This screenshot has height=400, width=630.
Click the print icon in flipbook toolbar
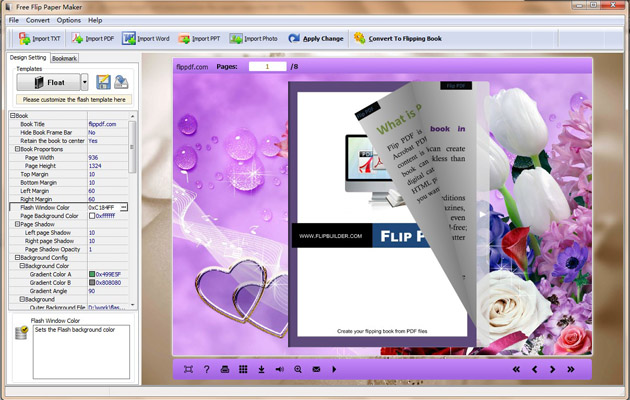pyautogui.click(x=225, y=369)
